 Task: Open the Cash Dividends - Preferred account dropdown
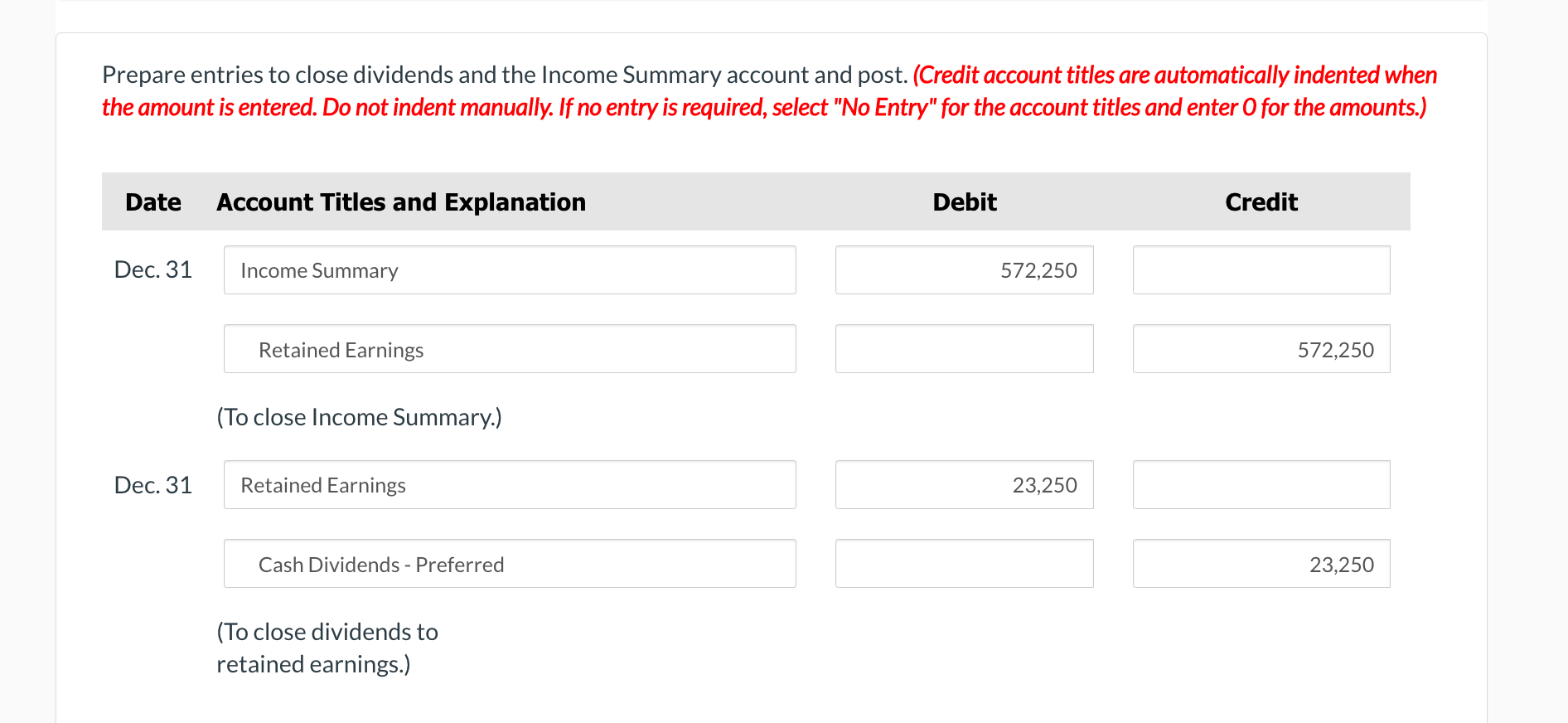click(x=509, y=563)
